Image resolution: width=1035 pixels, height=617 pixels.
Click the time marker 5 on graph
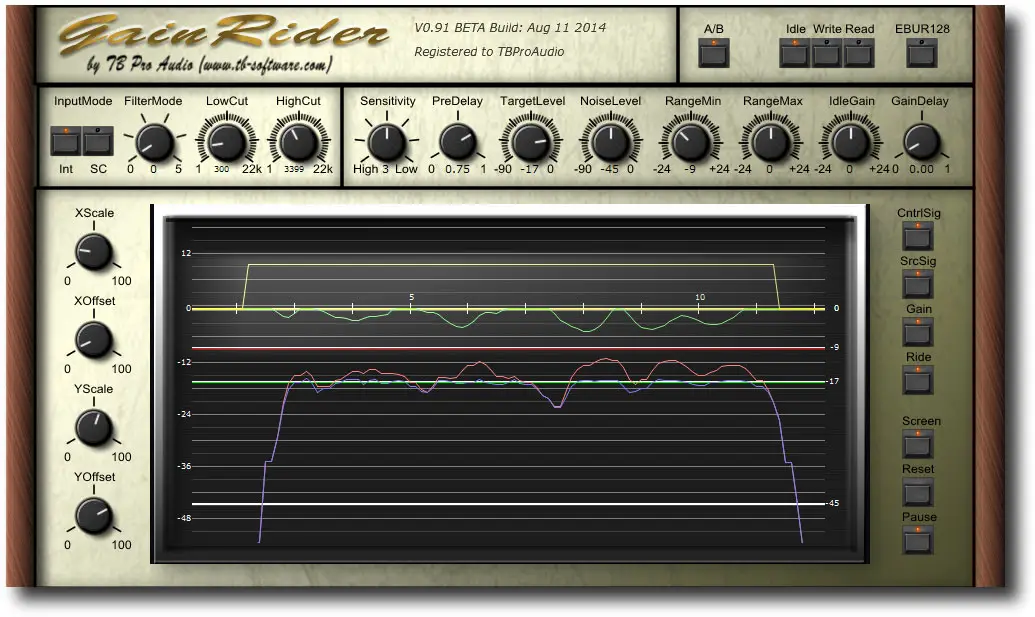click(x=411, y=297)
